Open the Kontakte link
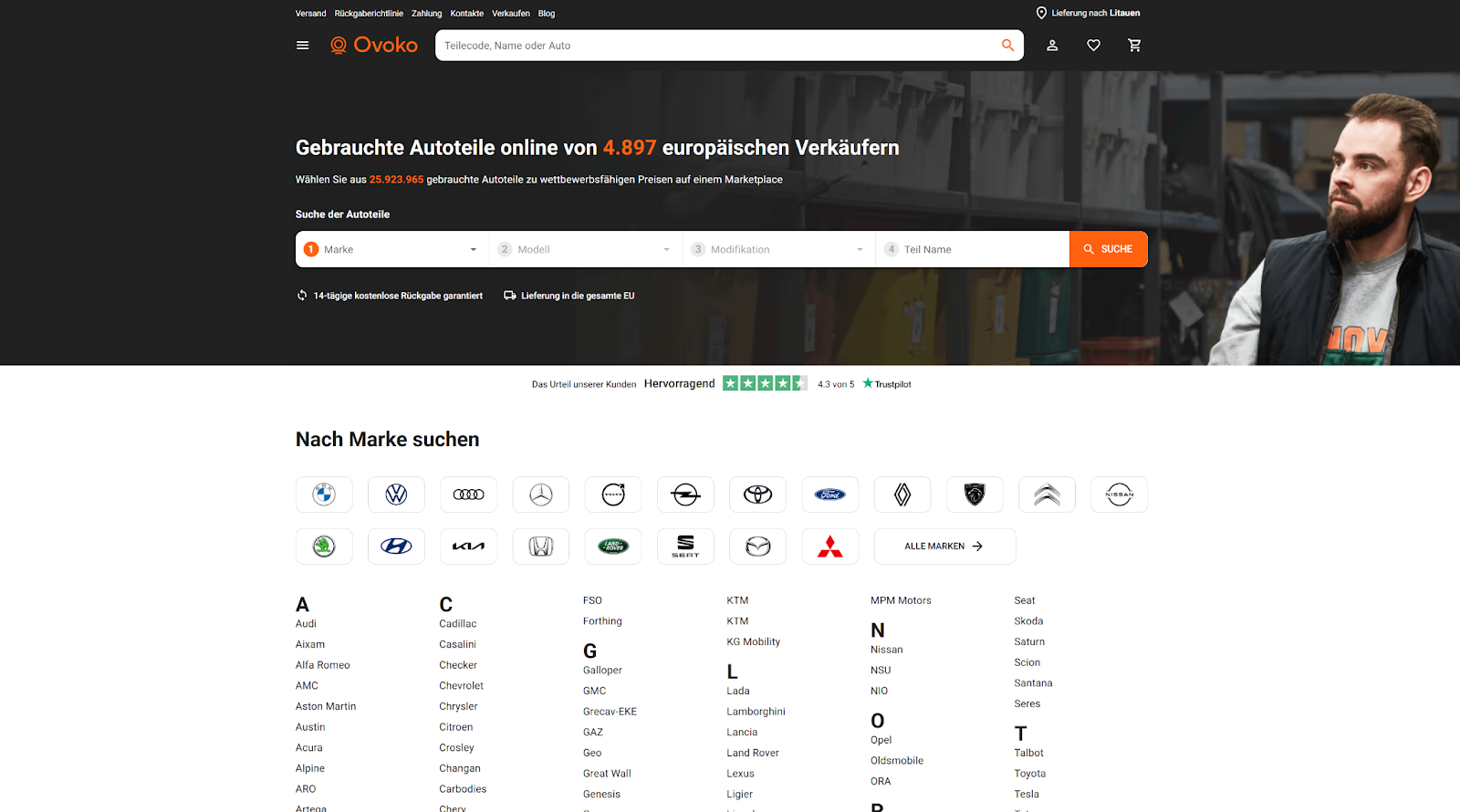Screen dimensions: 1460x812 coord(467,14)
